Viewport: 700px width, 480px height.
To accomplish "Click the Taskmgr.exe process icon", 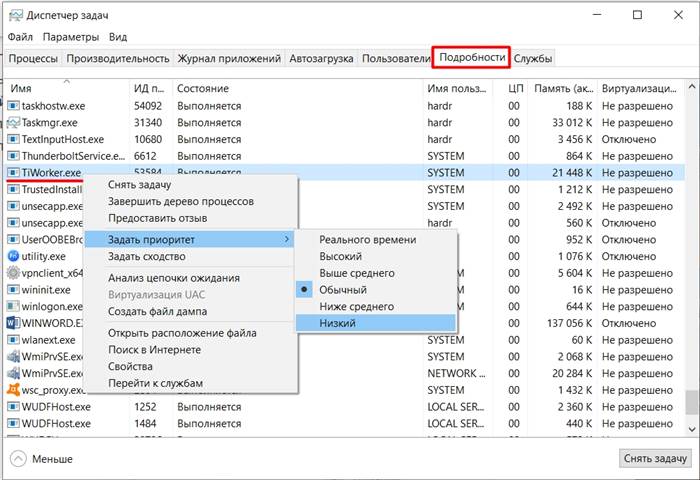I will coord(13,122).
